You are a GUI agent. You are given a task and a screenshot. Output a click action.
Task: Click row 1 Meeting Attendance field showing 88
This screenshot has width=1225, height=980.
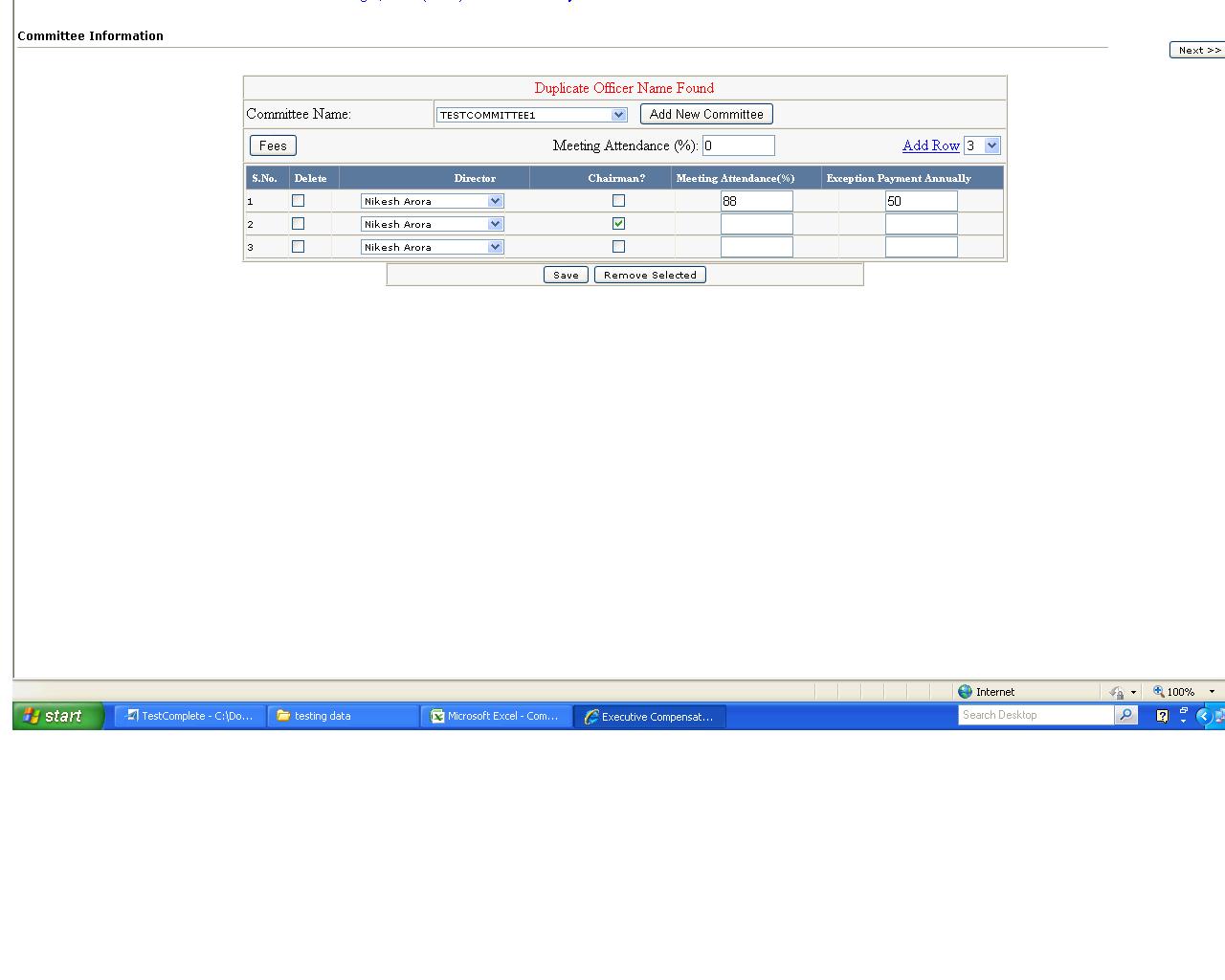[x=757, y=201]
